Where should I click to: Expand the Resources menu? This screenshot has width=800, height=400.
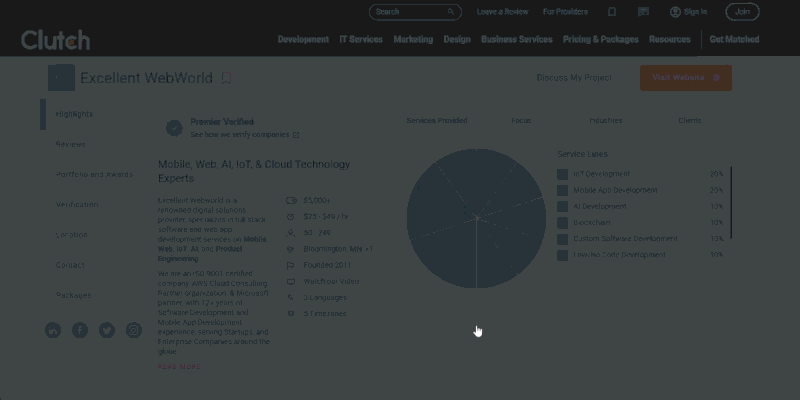[x=669, y=40]
